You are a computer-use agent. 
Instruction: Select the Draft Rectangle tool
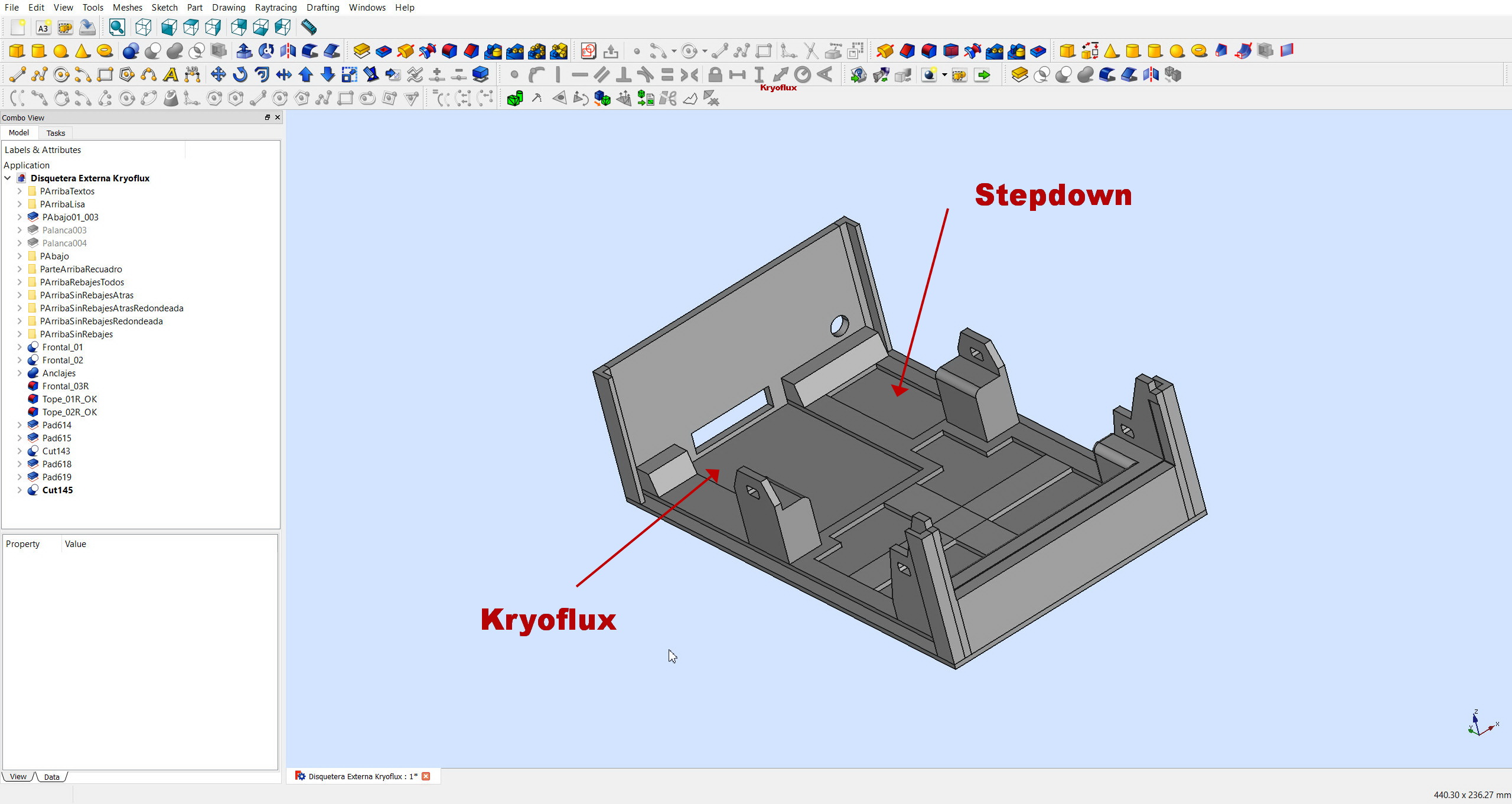click(x=105, y=74)
